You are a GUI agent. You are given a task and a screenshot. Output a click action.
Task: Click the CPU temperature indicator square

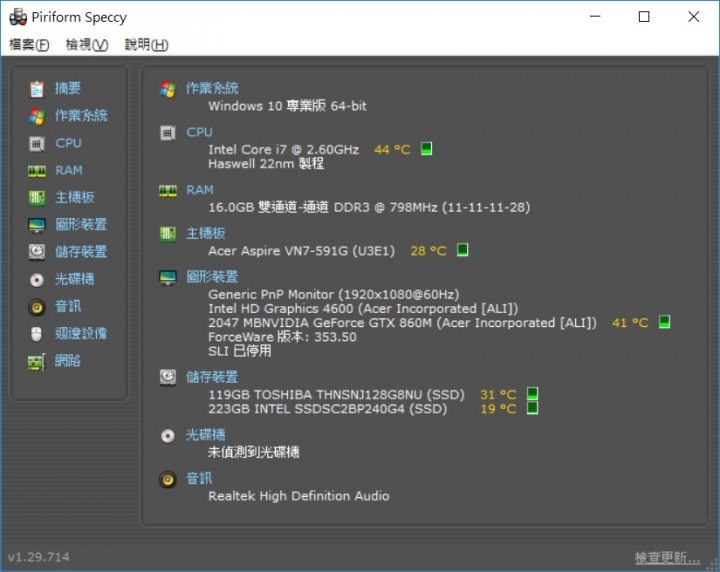(x=427, y=149)
